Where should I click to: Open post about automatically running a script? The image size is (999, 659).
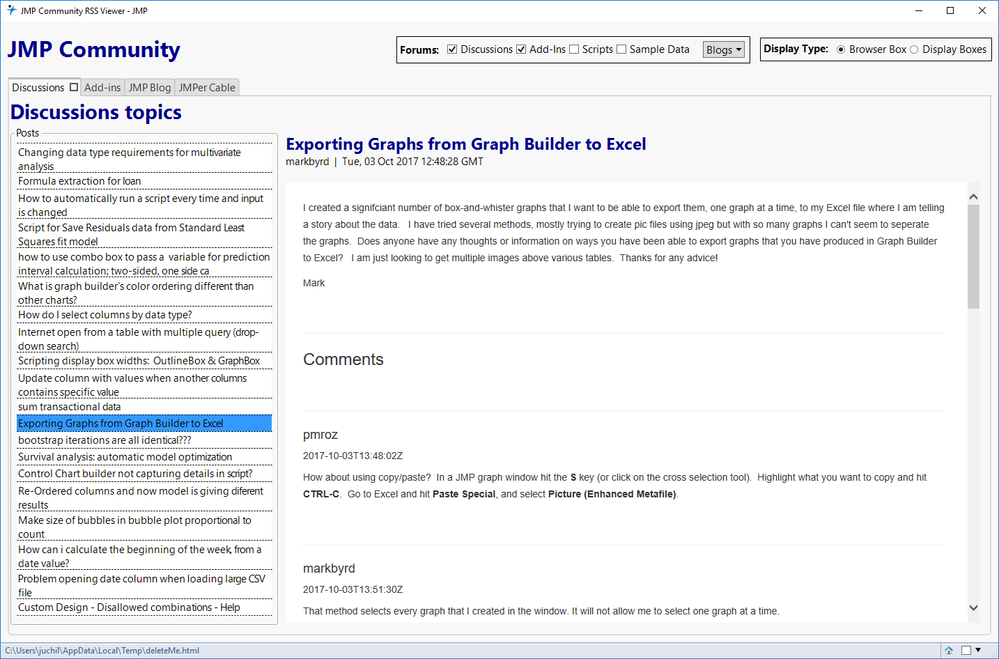pyautogui.click(x=145, y=205)
